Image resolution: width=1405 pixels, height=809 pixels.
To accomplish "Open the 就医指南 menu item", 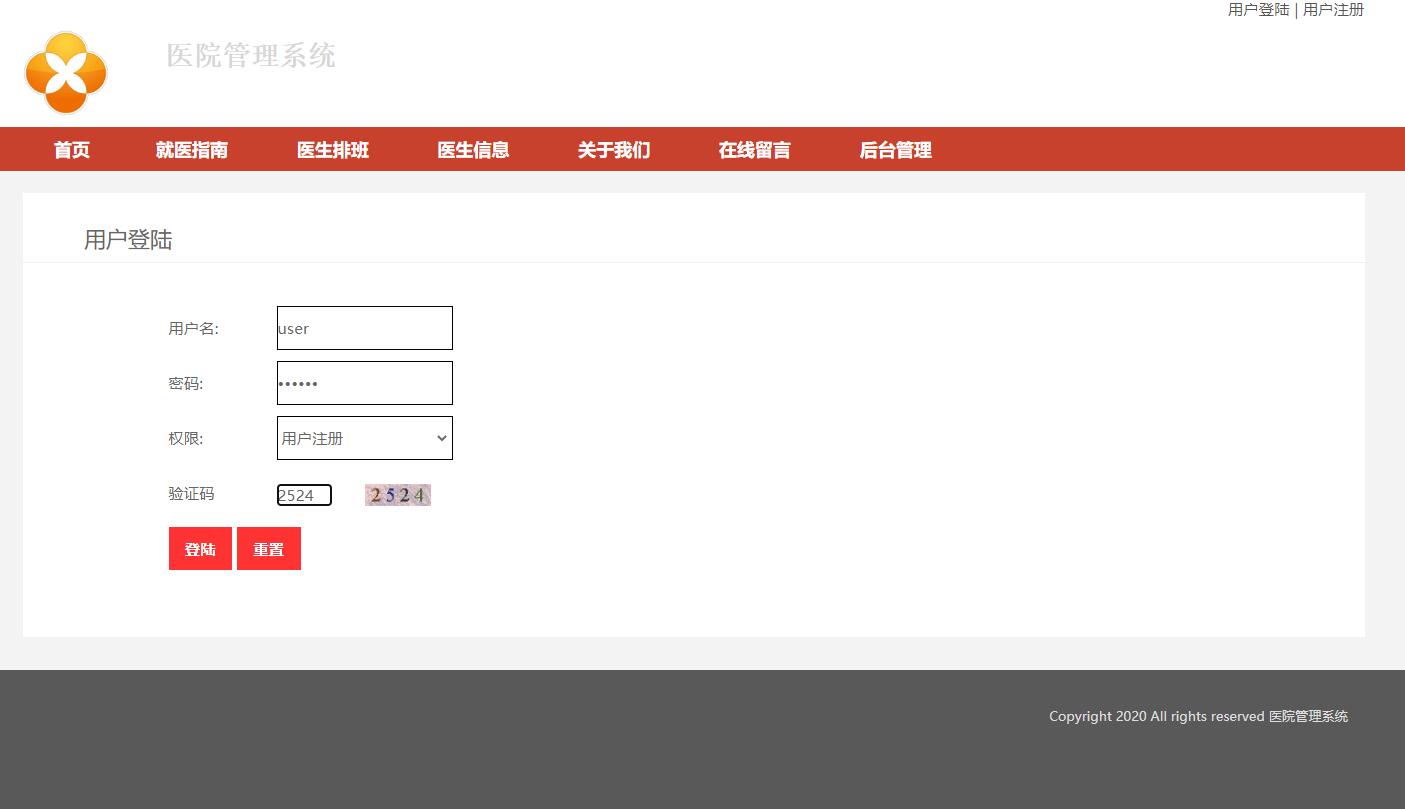I will point(191,149).
